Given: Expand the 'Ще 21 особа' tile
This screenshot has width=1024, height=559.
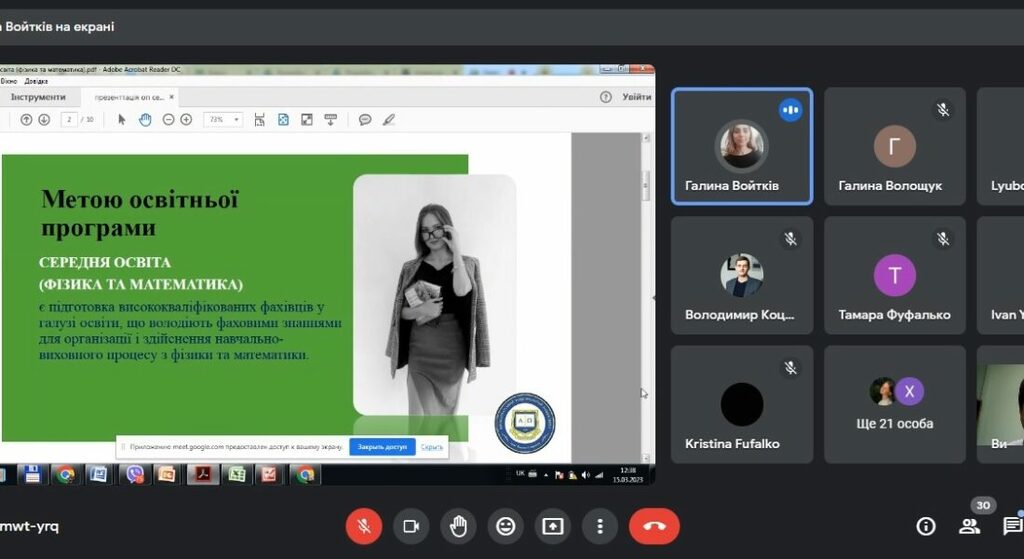Looking at the screenshot, I should tap(895, 404).
